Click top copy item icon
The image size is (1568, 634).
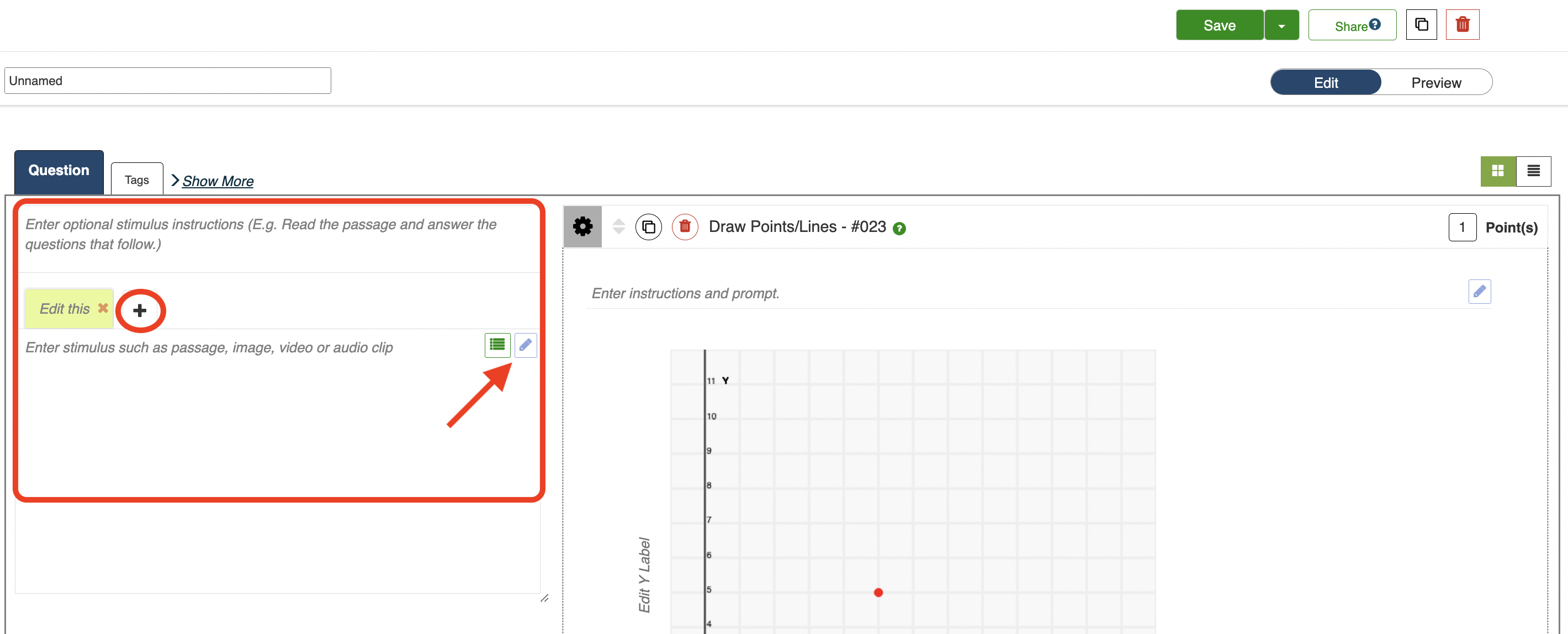click(x=1421, y=25)
